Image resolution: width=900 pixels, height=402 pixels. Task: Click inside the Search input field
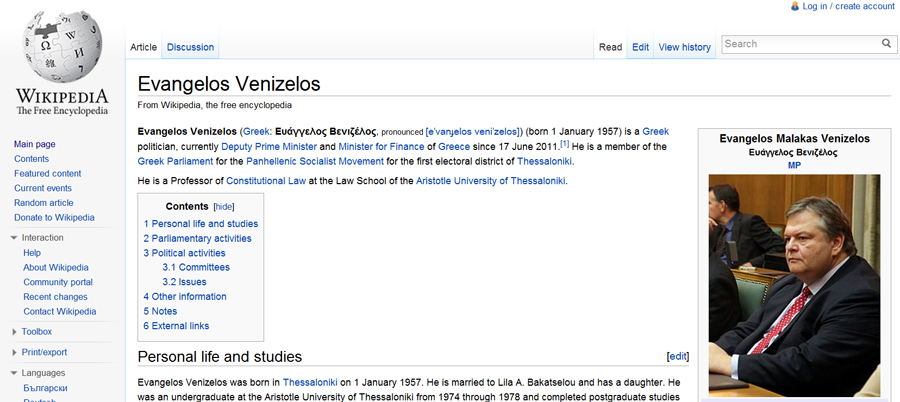pyautogui.click(x=798, y=44)
